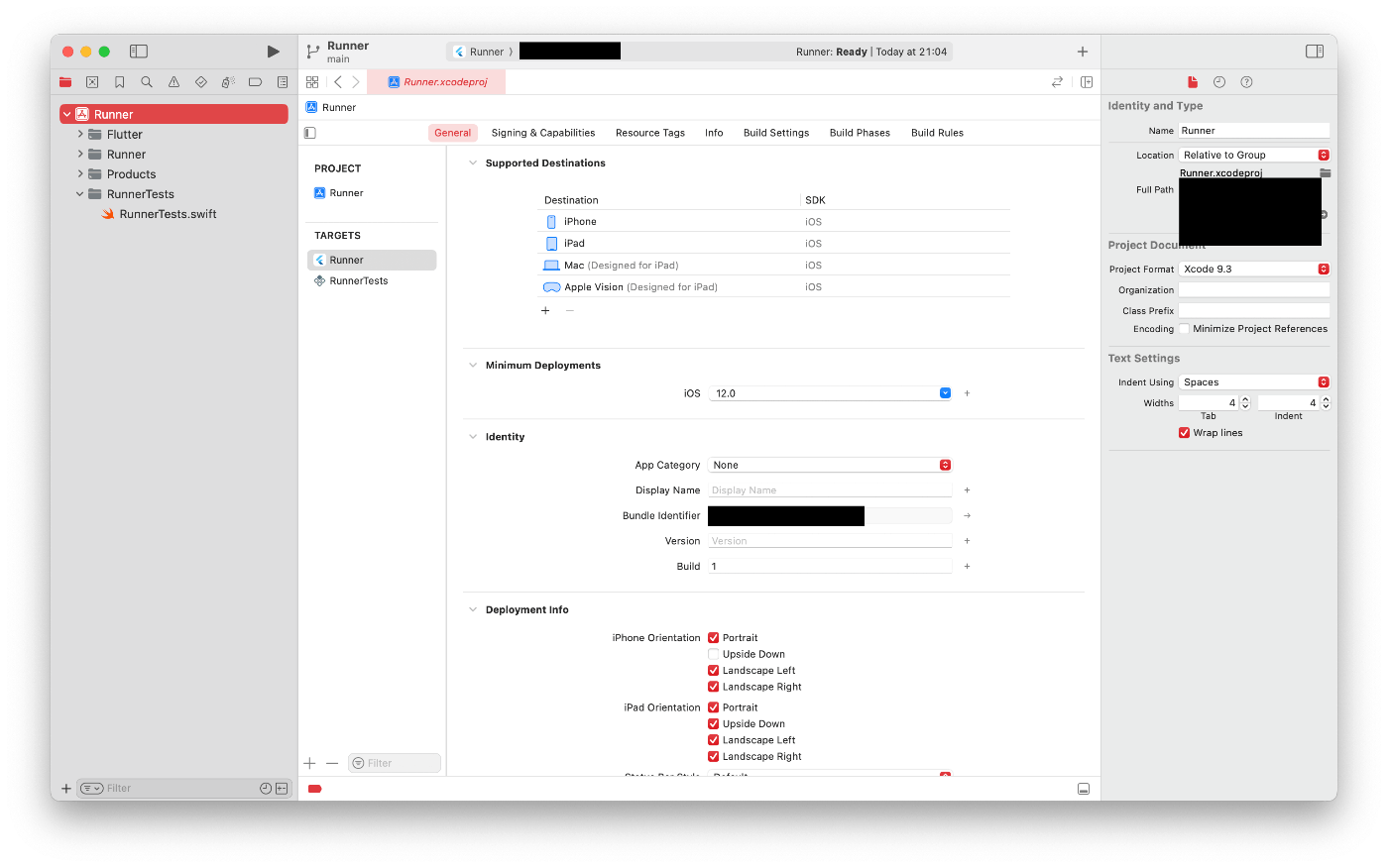The height and width of the screenshot is (868, 1388).
Task: Show the issue navigator warning icon
Action: [173, 82]
